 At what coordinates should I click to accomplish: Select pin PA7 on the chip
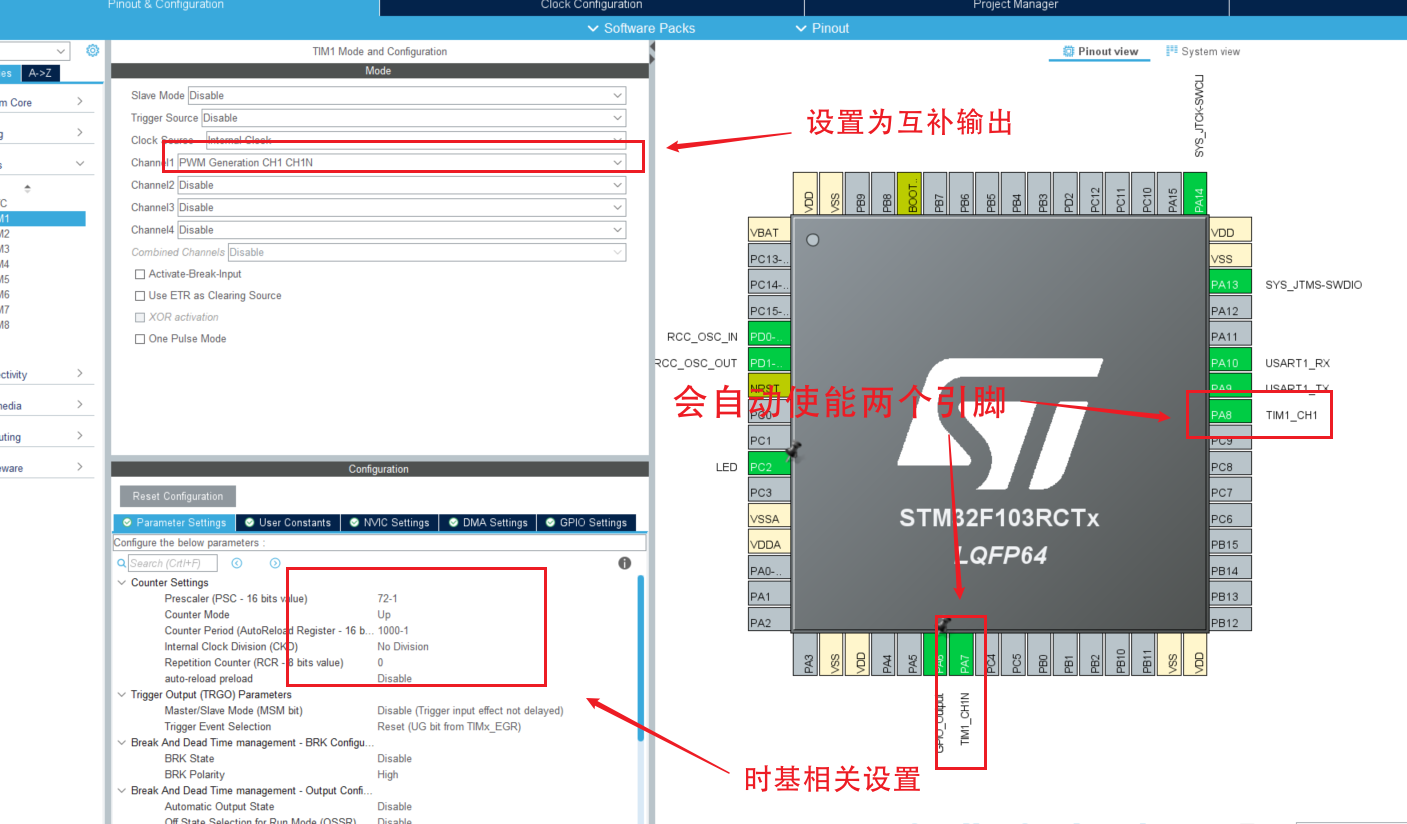[964, 654]
